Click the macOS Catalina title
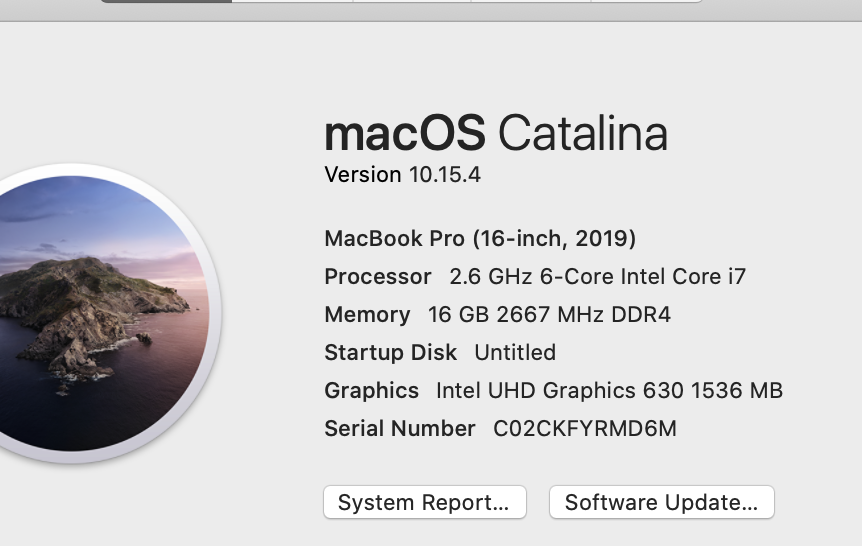This screenshot has height=546, width=862. (496, 133)
